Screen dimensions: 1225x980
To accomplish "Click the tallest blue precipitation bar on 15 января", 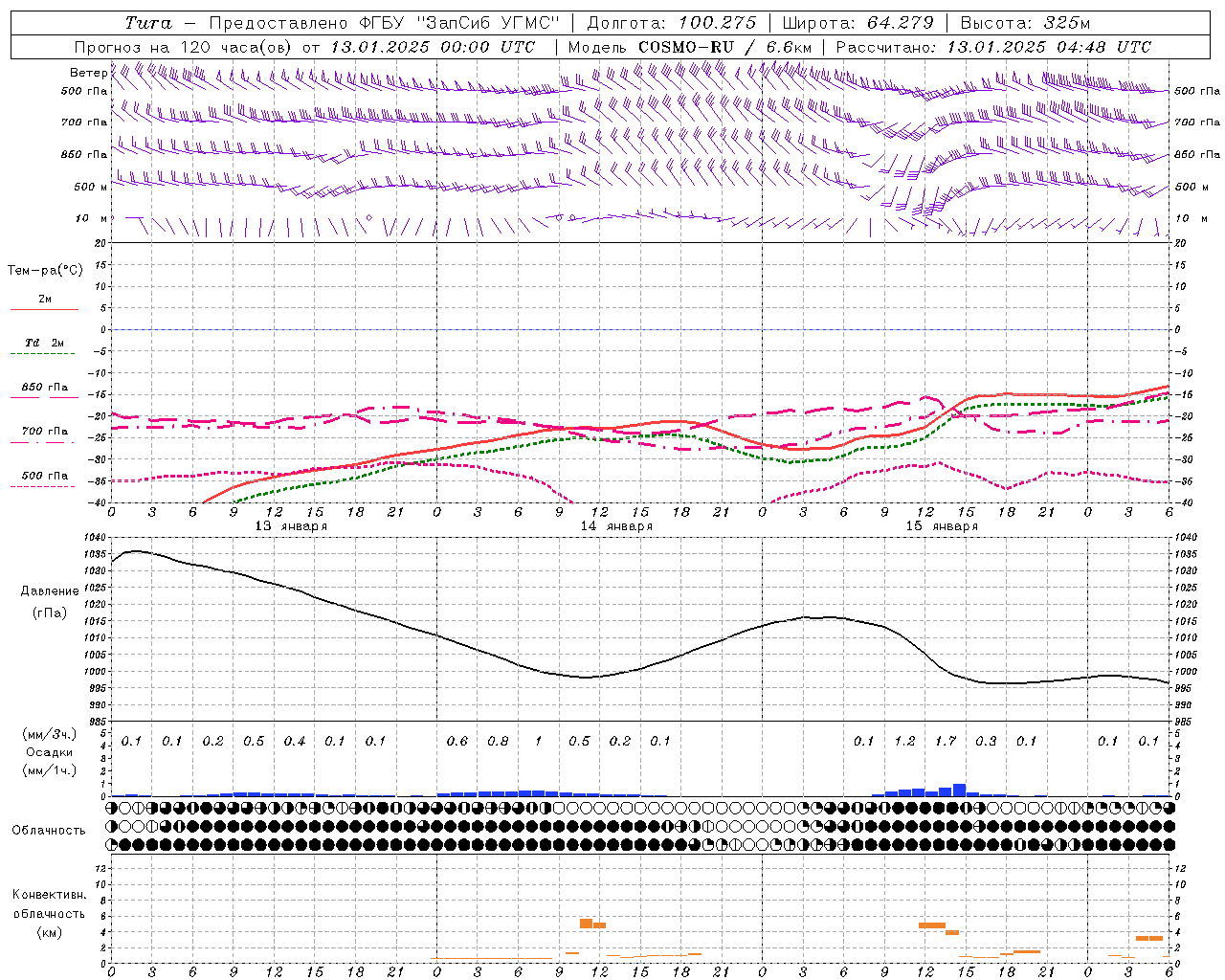I will coord(959,791).
